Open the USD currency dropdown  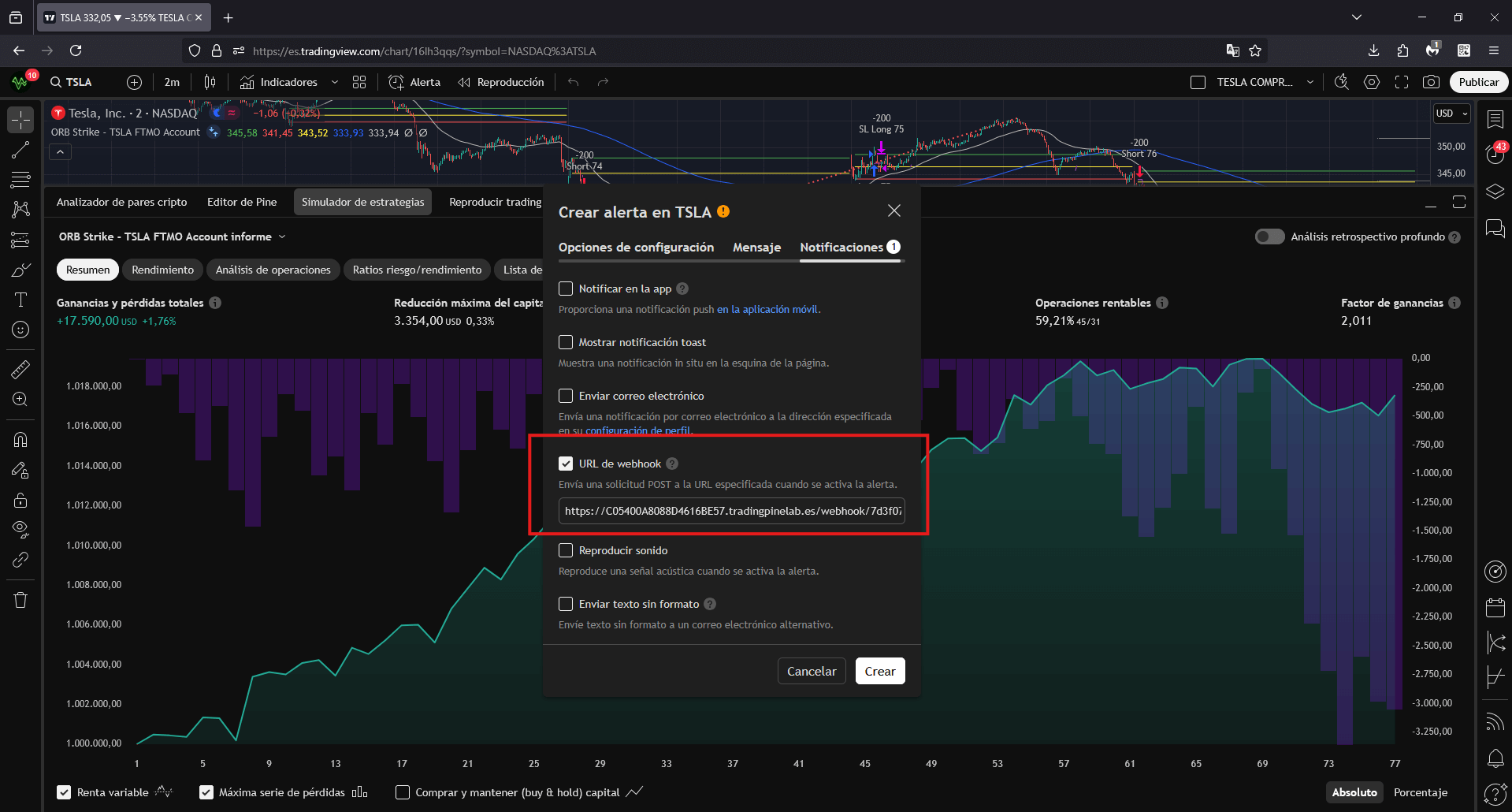click(x=1451, y=113)
